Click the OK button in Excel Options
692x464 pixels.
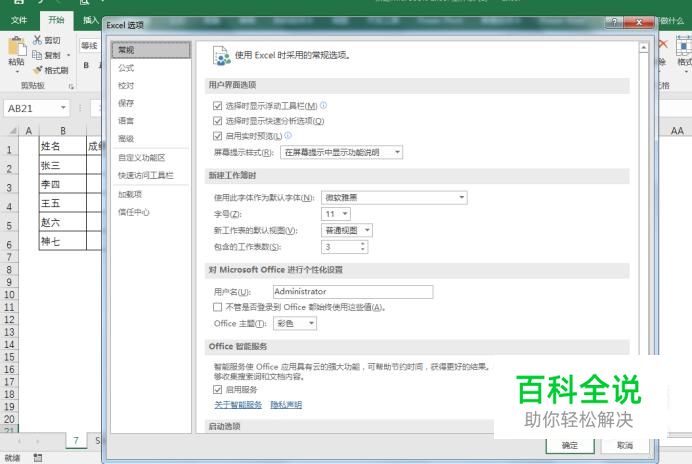click(570, 445)
